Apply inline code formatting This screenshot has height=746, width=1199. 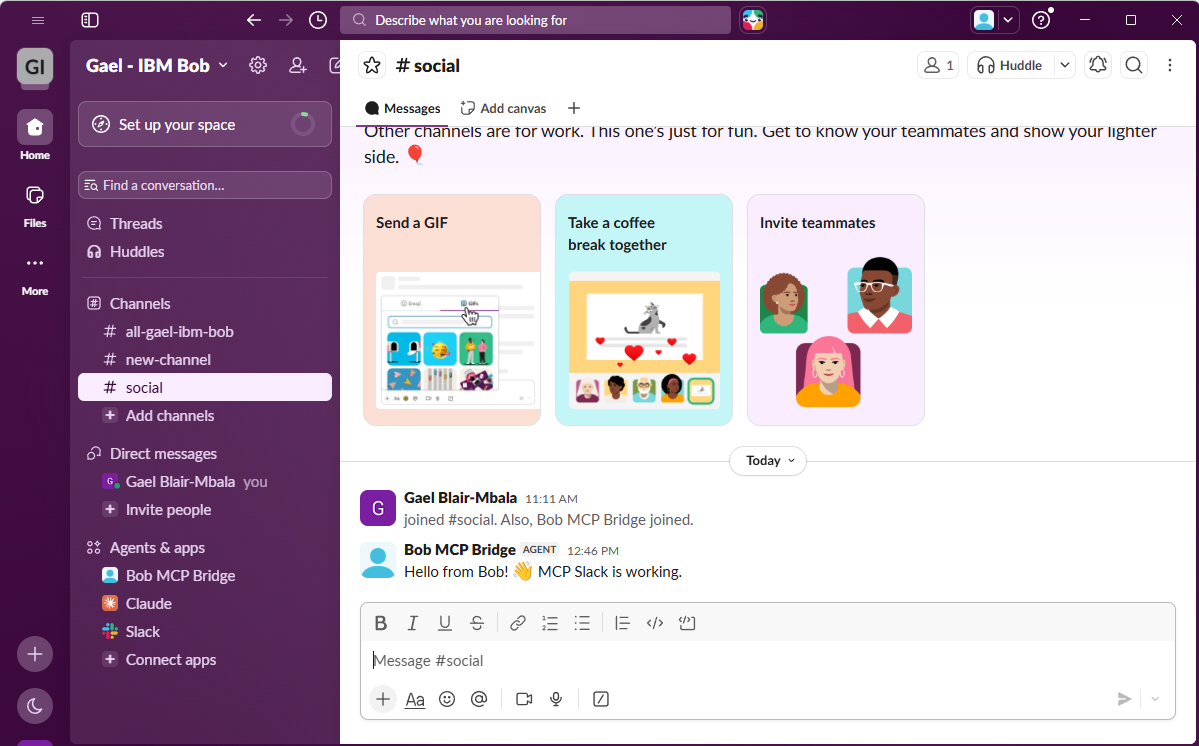(655, 623)
